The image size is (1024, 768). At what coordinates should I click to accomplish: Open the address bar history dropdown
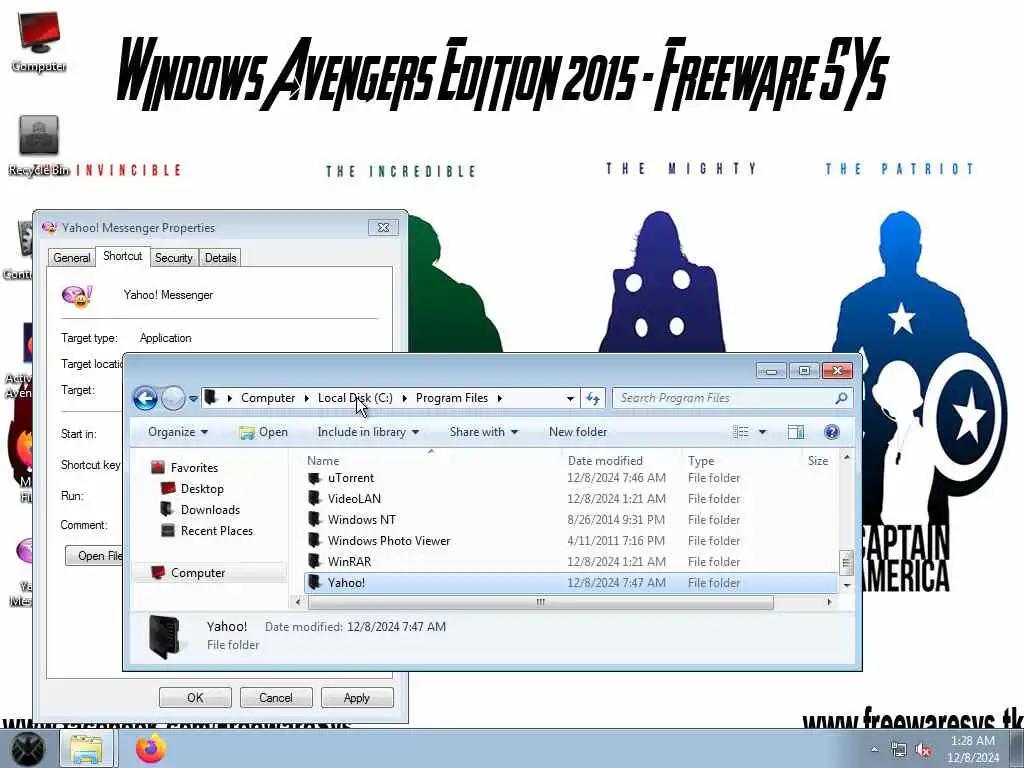click(570, 398)
